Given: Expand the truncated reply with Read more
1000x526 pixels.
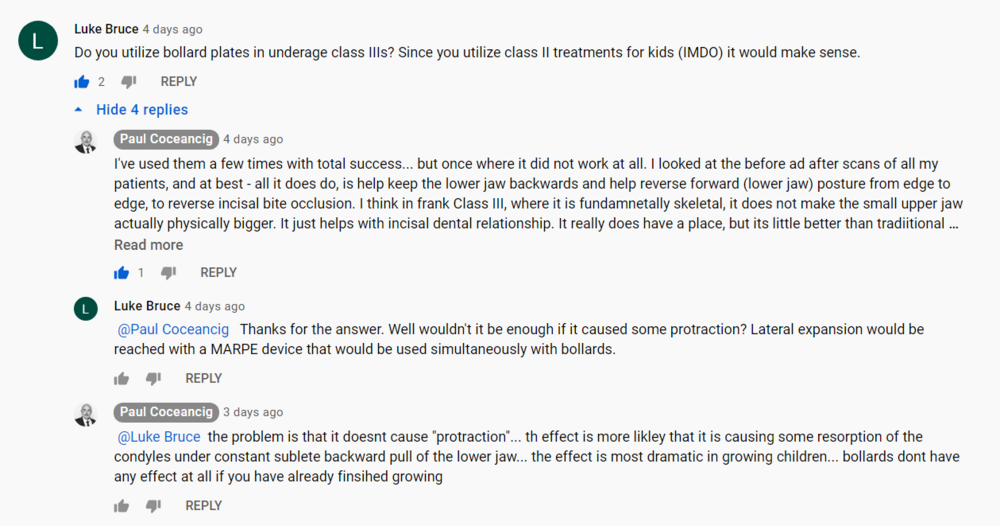Looking at the screenshot, I should [x=149, y=245].
